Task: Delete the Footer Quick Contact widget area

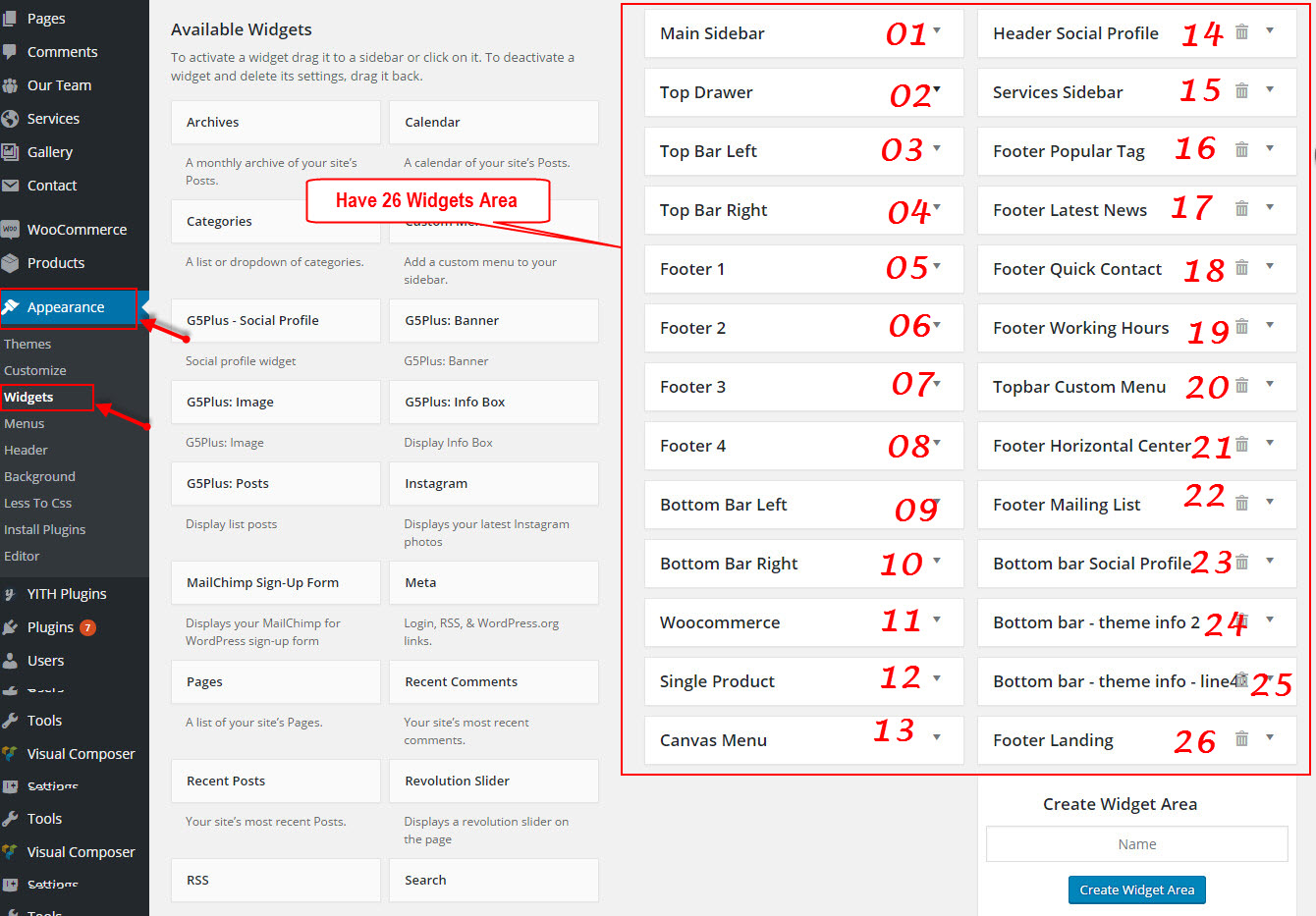Action: pyautogui.click(x=1241, y=268)
